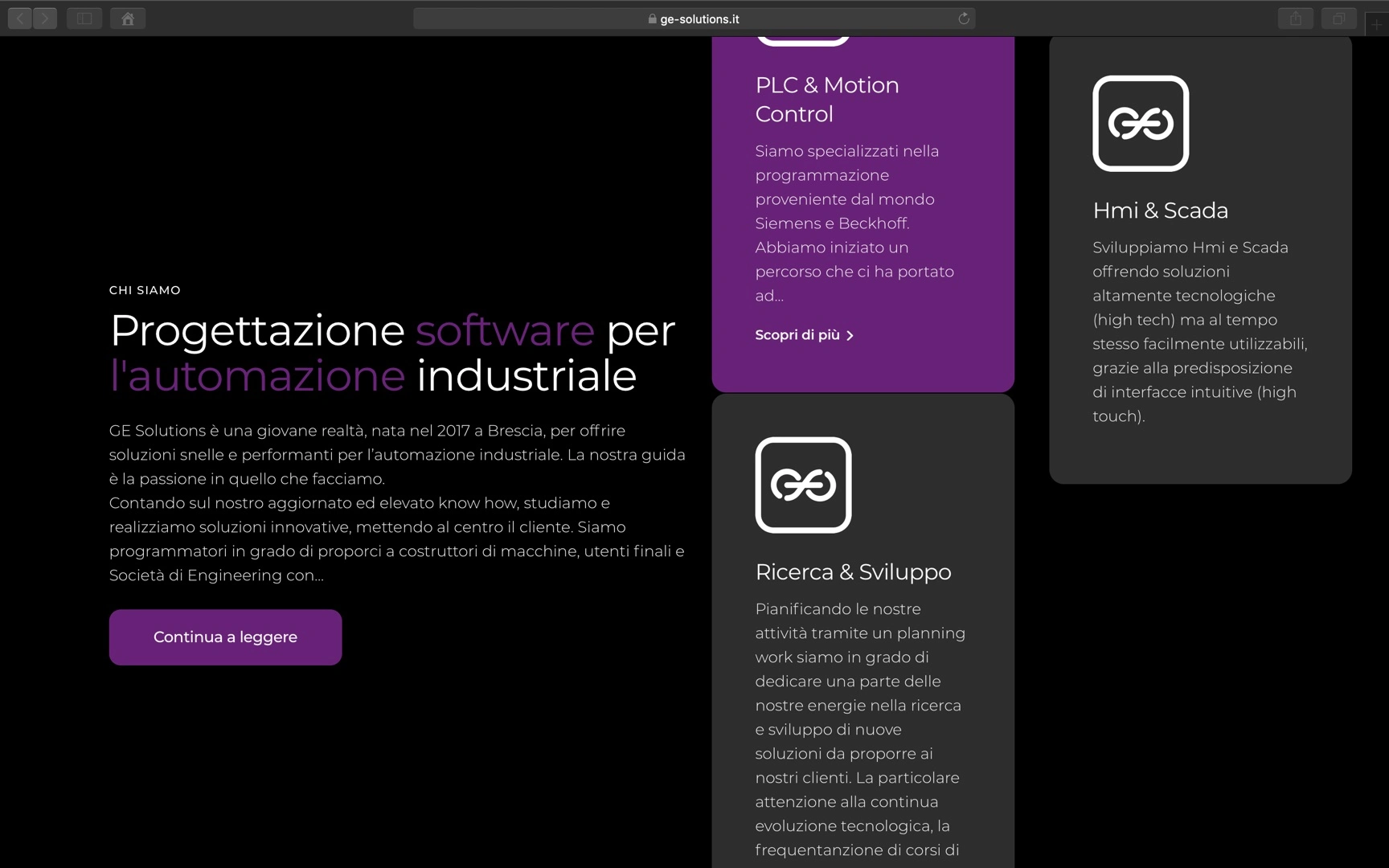Screen dimensions: 1389x868
Task: Click the GE logo above Ricerca & Sviluppo
Action: [x=803, y=485]
